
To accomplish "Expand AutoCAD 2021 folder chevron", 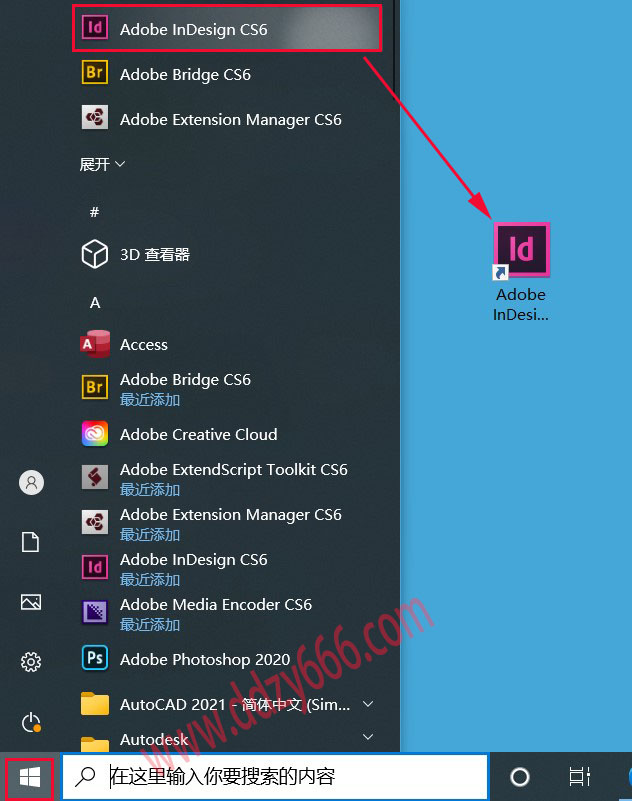I will click(368, 704).
